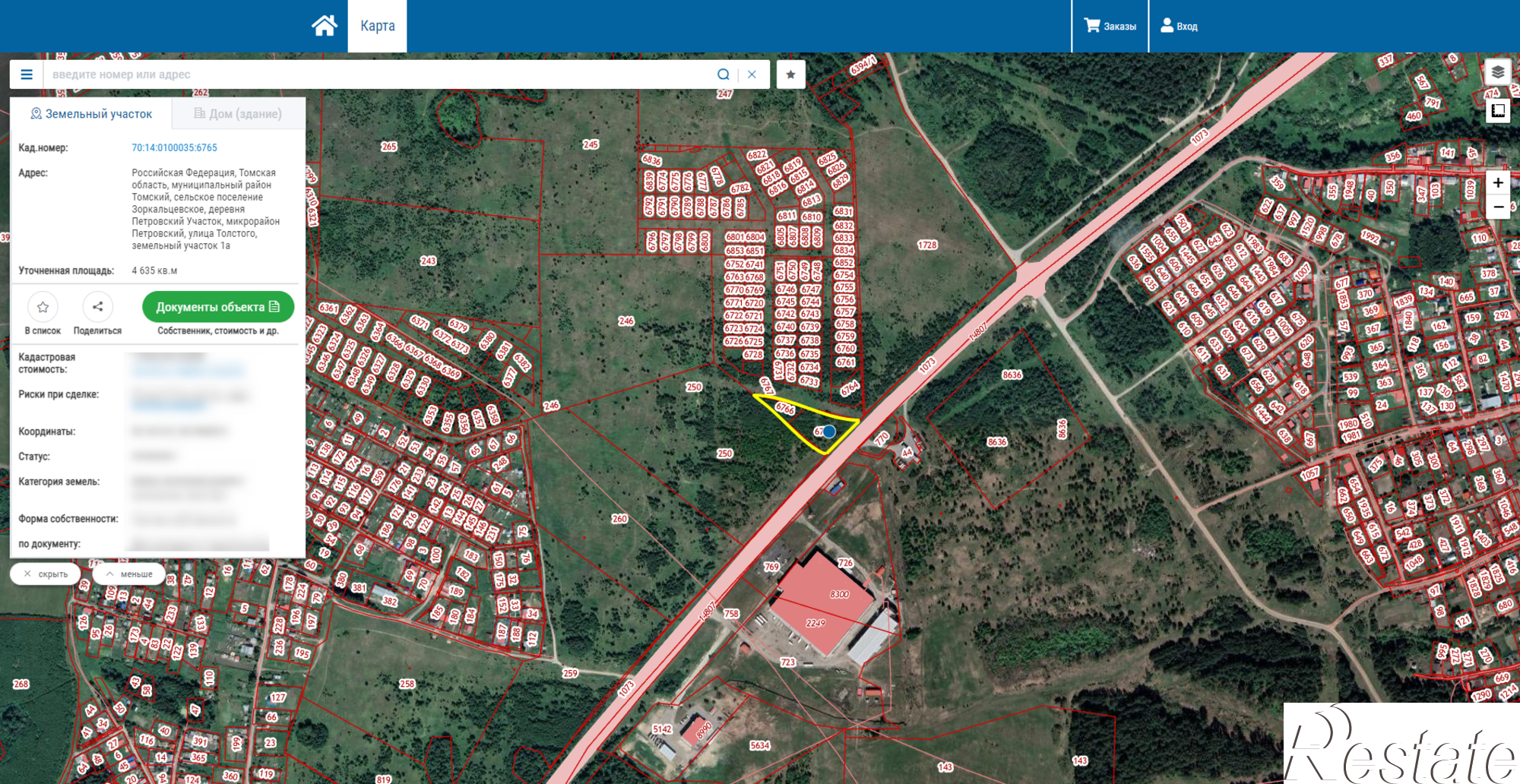Click Документы объекта green button
Image resolution: width=1520 pixels, height=784 pixels.
pyautogui.click(x=218, y=307)
